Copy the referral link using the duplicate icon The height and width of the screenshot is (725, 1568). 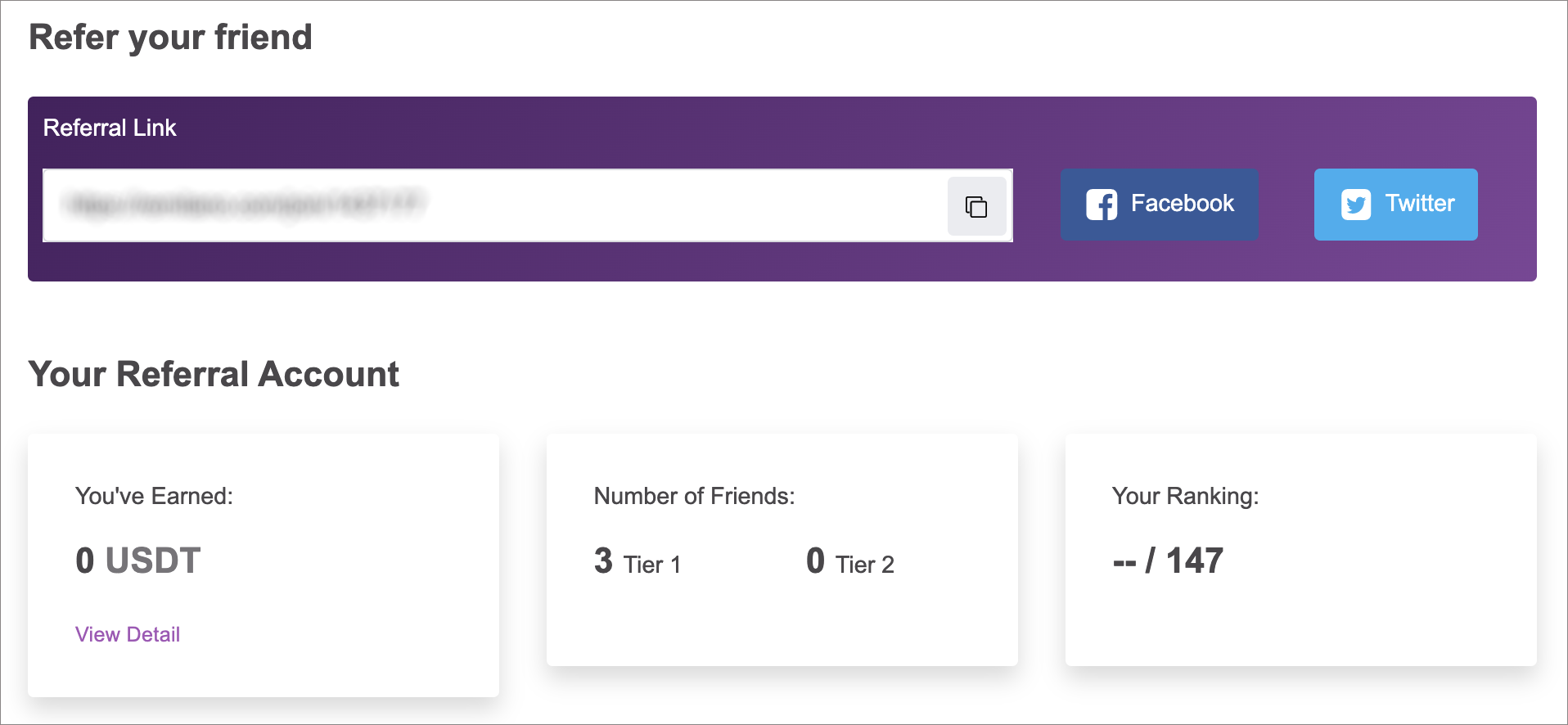pyautogui.click(x=975, y=206)
